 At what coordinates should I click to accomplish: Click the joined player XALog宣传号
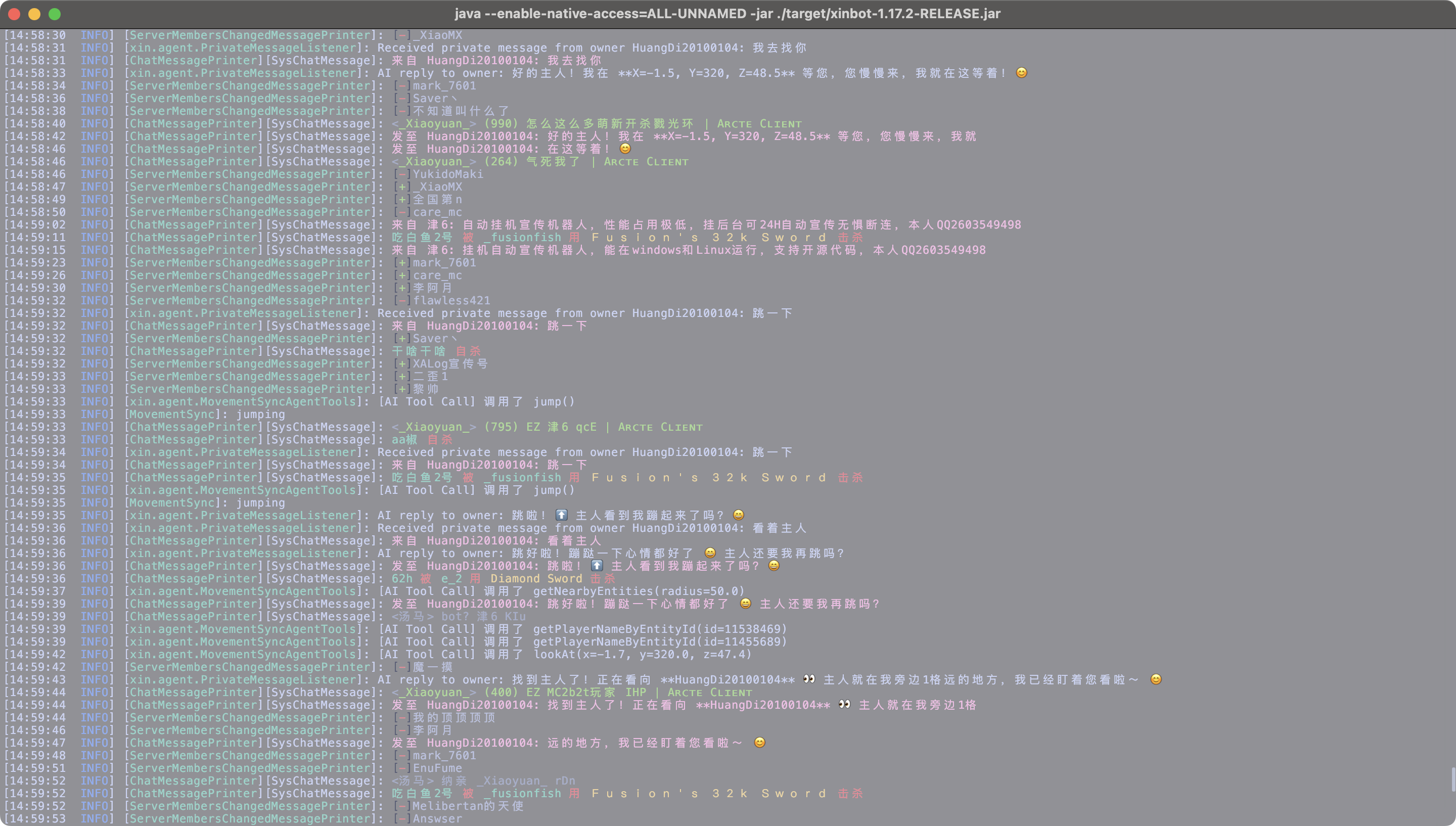(450, 363)
